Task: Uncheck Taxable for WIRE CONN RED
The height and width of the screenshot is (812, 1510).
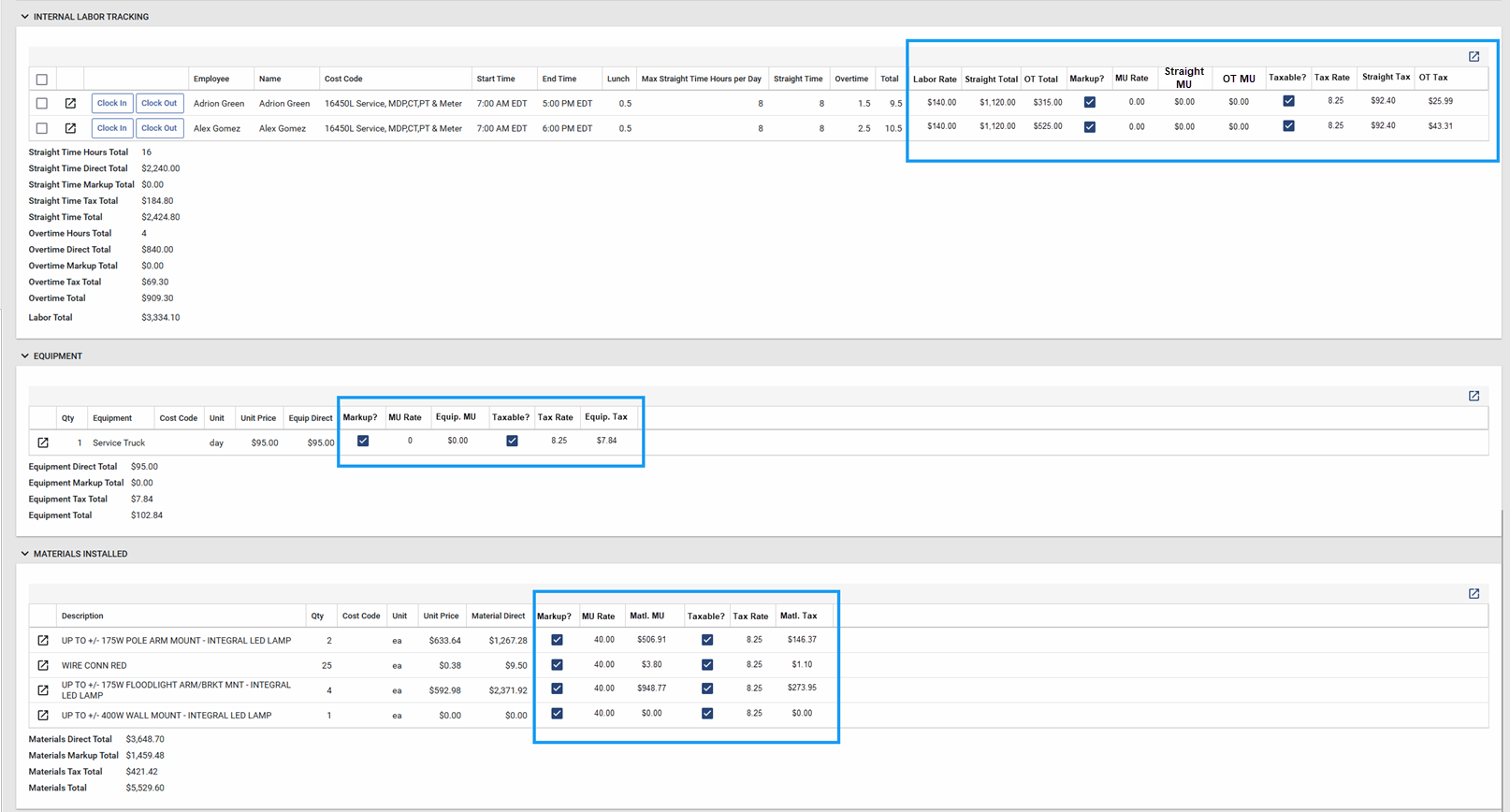Action: (707, 664)
